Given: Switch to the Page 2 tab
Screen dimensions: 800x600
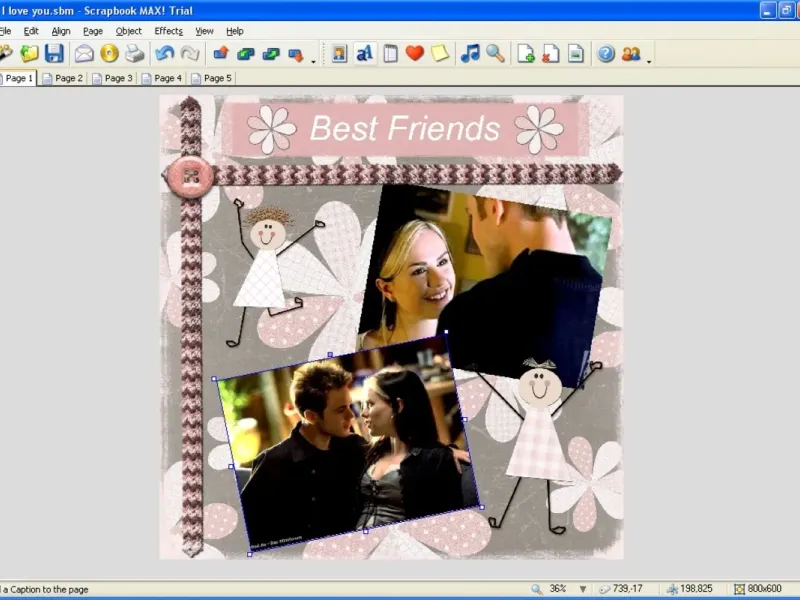Looking at the screenshot, I should click(x=63, y=78).
